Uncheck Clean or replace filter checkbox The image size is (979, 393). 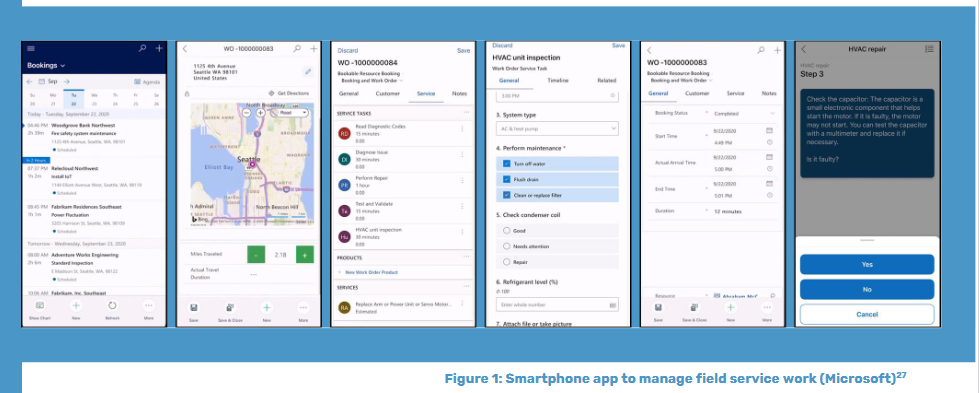[x=506, y=195]
